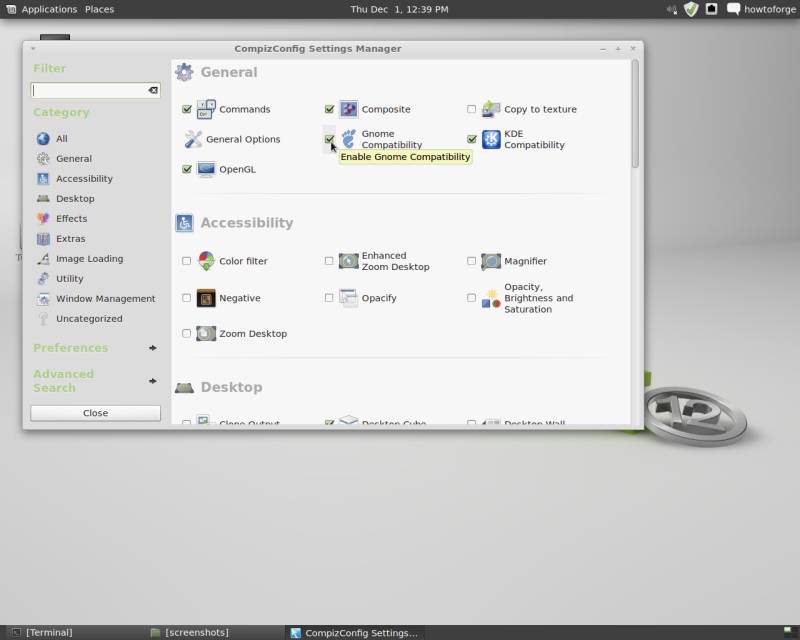Screen dimensions: 800x640
Task: Enable the Magnifier checkbox
Action: (471, 261)
